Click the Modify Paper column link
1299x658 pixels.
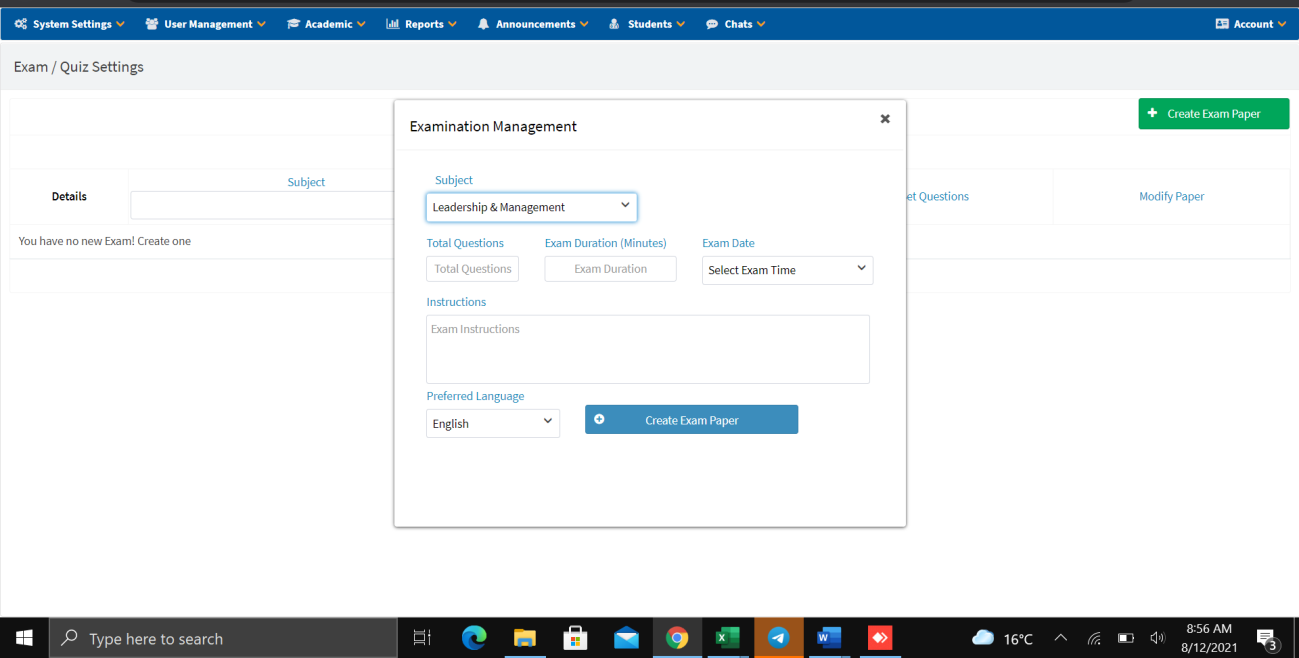tap(1171, 197)
